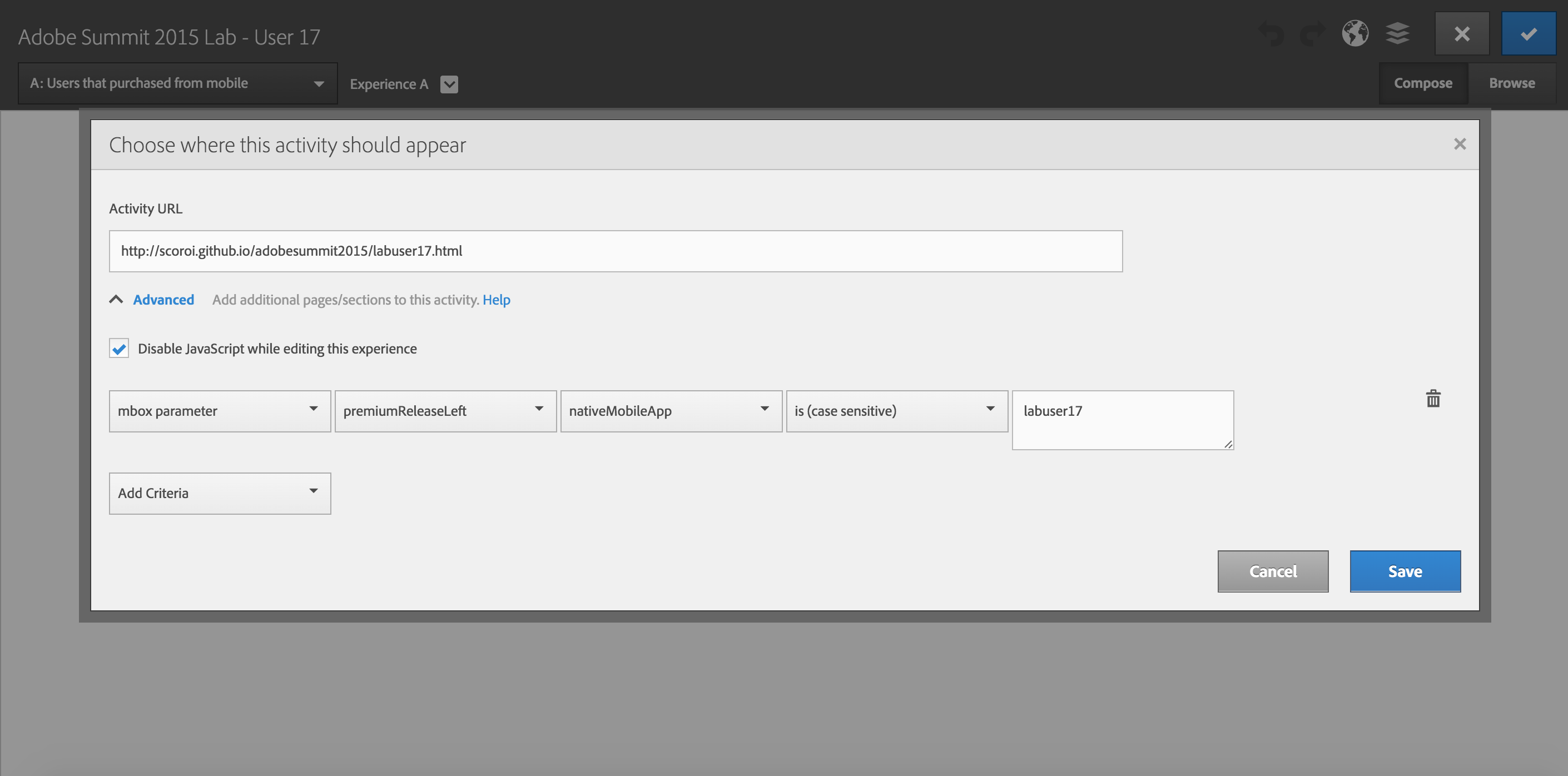This screenshot has width=1568, height=776.
Task: Click the globe icon in header
Action: tap(1355, 33)
